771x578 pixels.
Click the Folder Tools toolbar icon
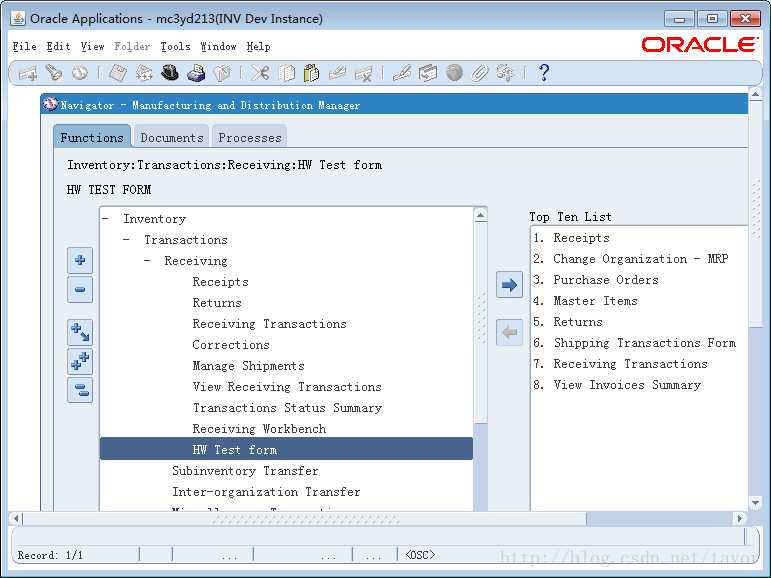[x=506, y=73]
